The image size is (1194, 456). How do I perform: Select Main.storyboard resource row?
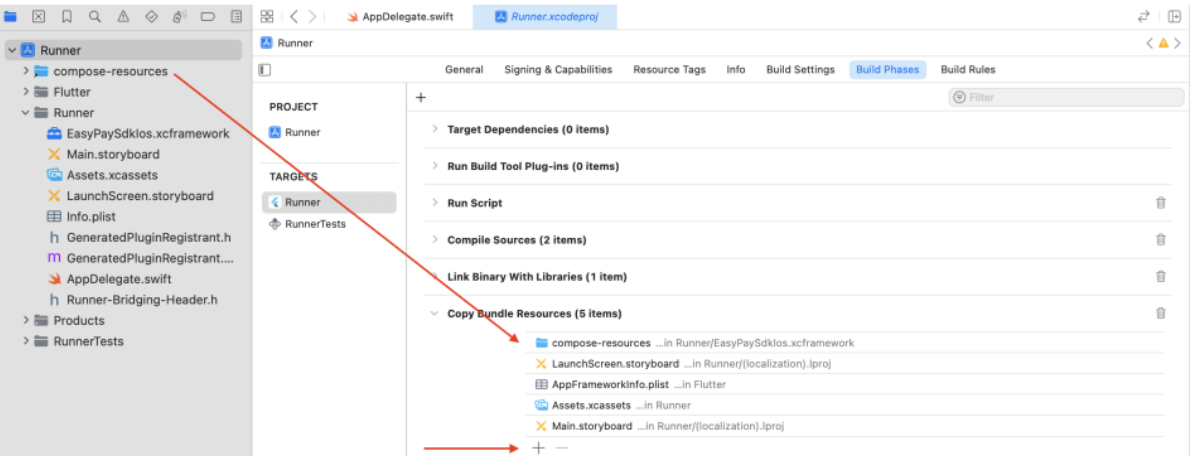(x=845, y=426)
